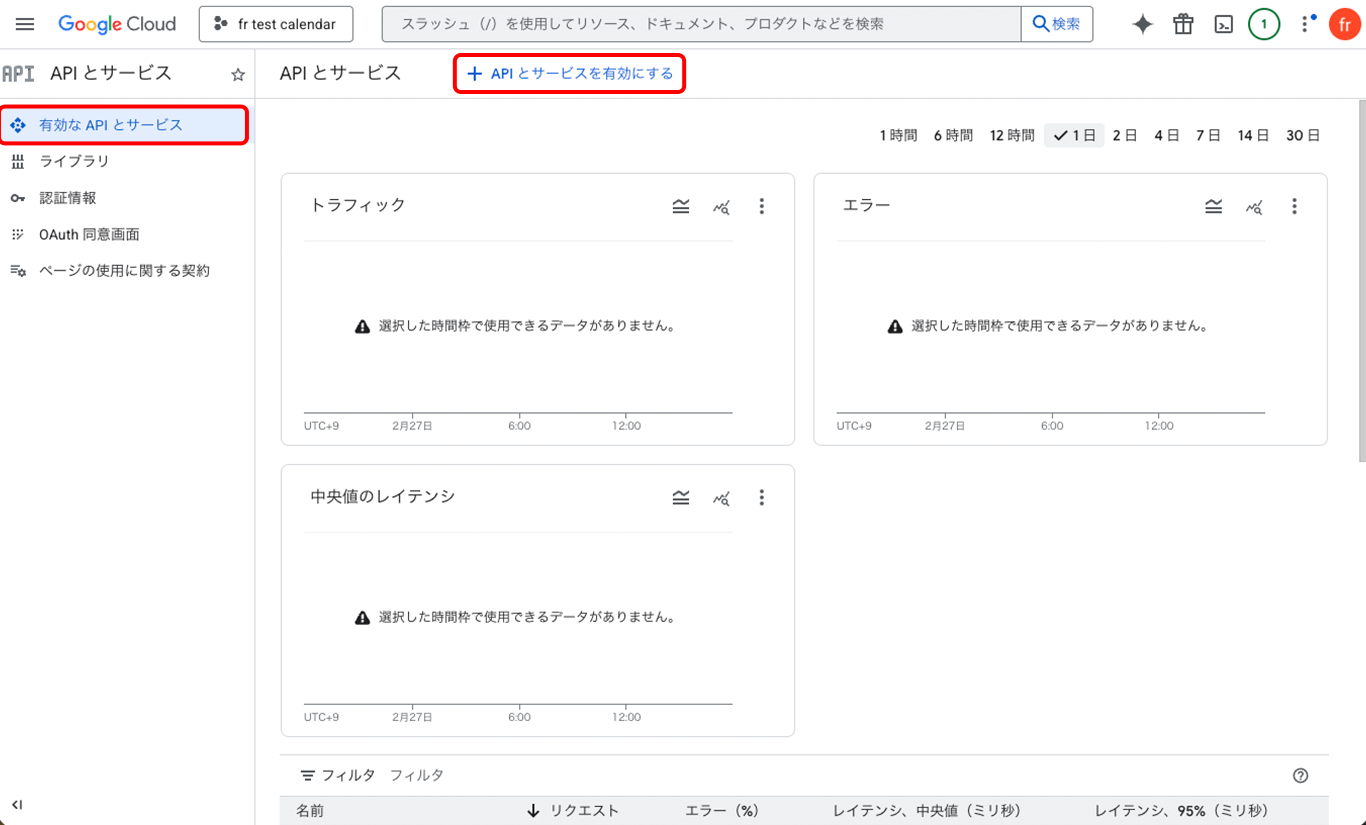Open the notifications badge showing 1

[x=1264, y=25]
